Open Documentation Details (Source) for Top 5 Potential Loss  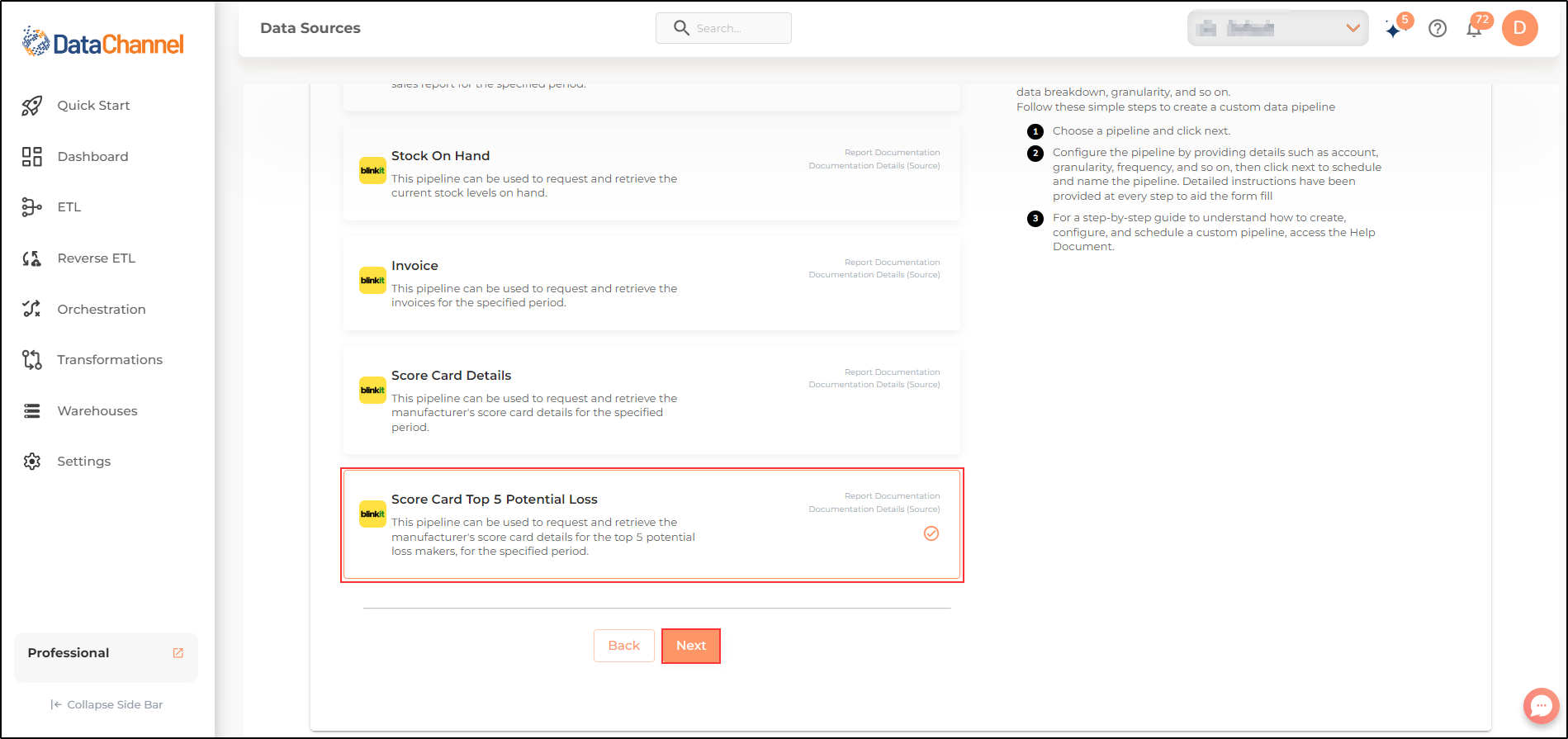(874, 509)
